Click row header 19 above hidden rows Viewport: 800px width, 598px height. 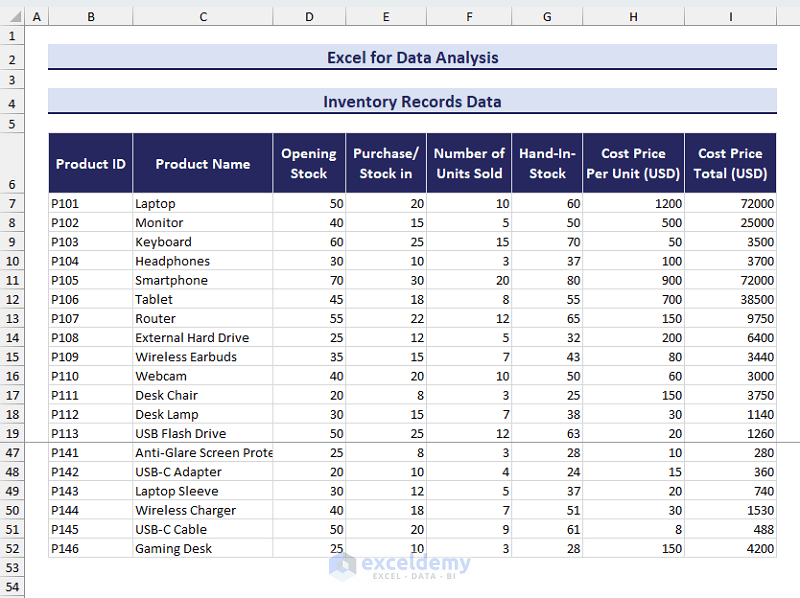[x=11, y=433]
